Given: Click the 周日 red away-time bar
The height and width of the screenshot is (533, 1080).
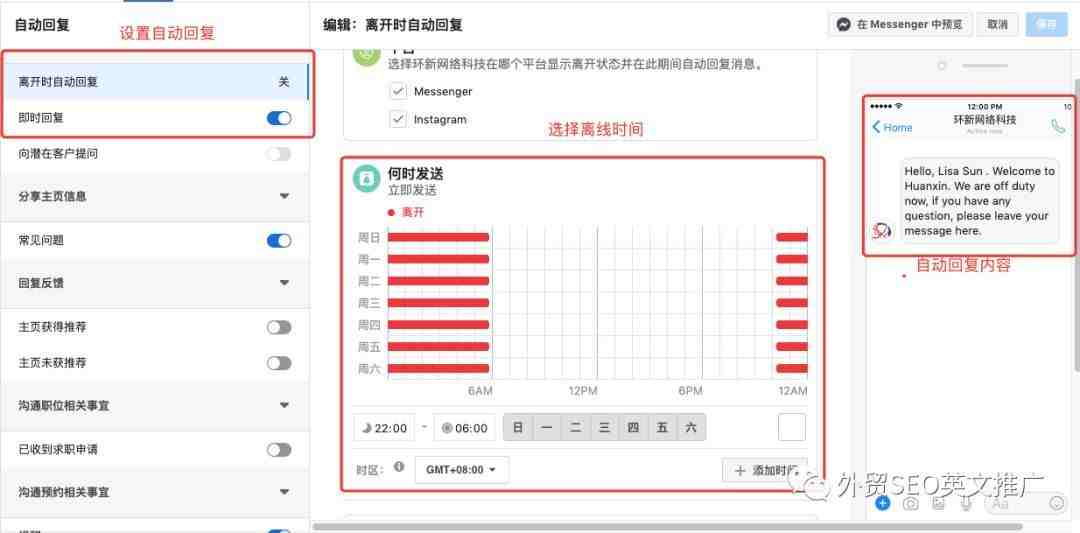Looking at the screenshot, I should [438, 238].
